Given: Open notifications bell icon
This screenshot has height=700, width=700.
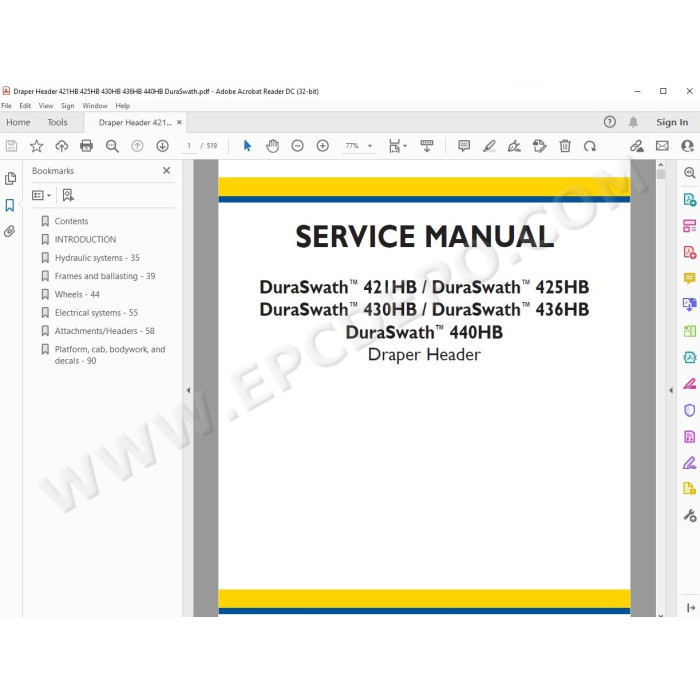Looking at the screenshot, I should (x=633, y=122).
